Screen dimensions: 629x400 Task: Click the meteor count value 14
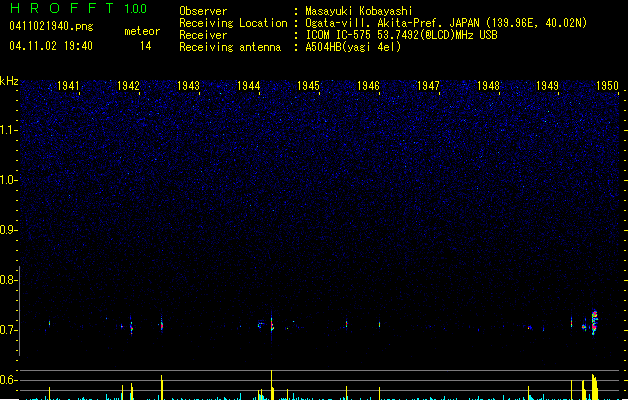pos(146,46)
